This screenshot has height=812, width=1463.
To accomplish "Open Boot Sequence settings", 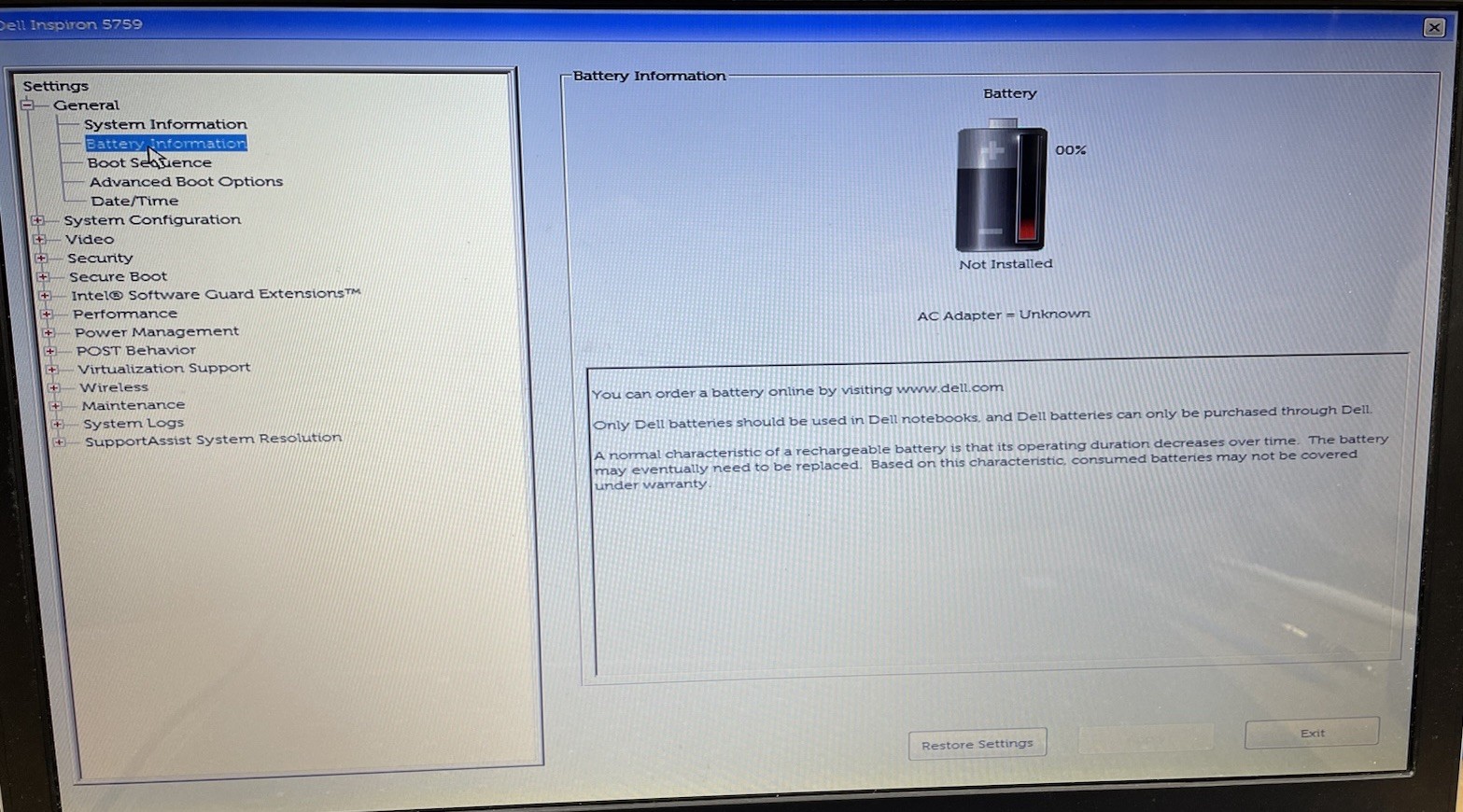I will (x=149, y=162).
